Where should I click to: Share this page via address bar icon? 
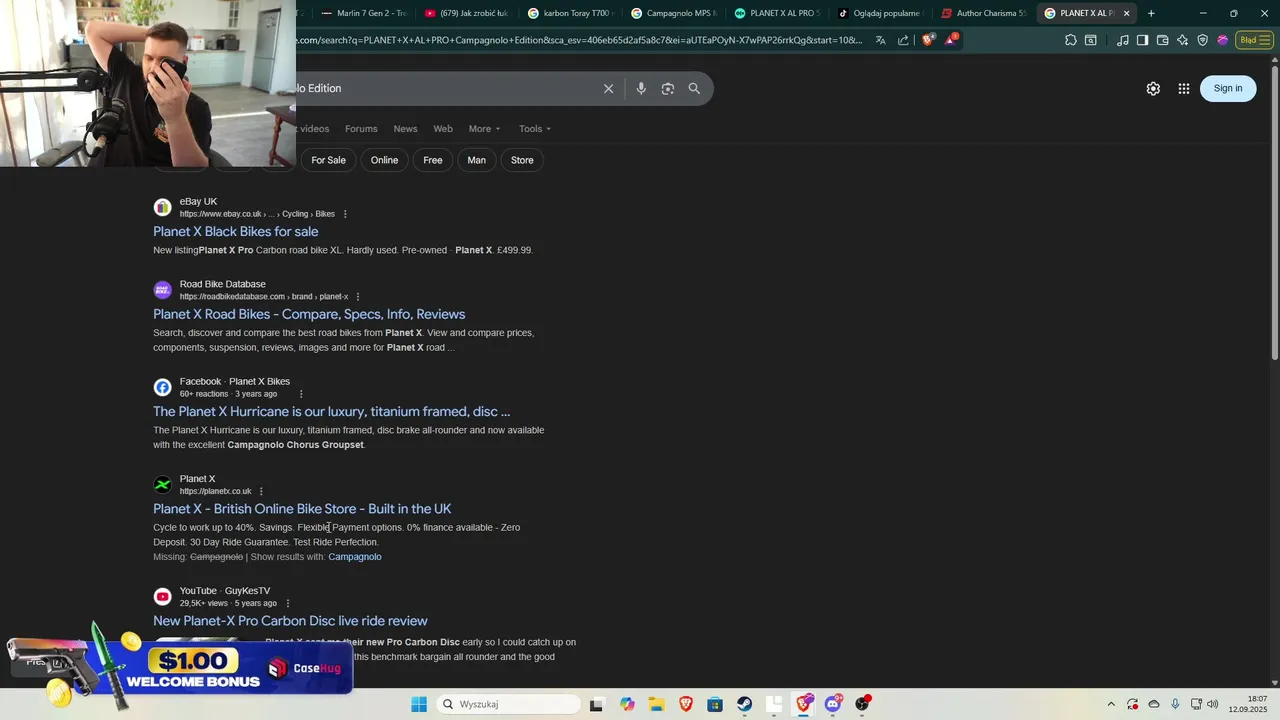point(903,40)
